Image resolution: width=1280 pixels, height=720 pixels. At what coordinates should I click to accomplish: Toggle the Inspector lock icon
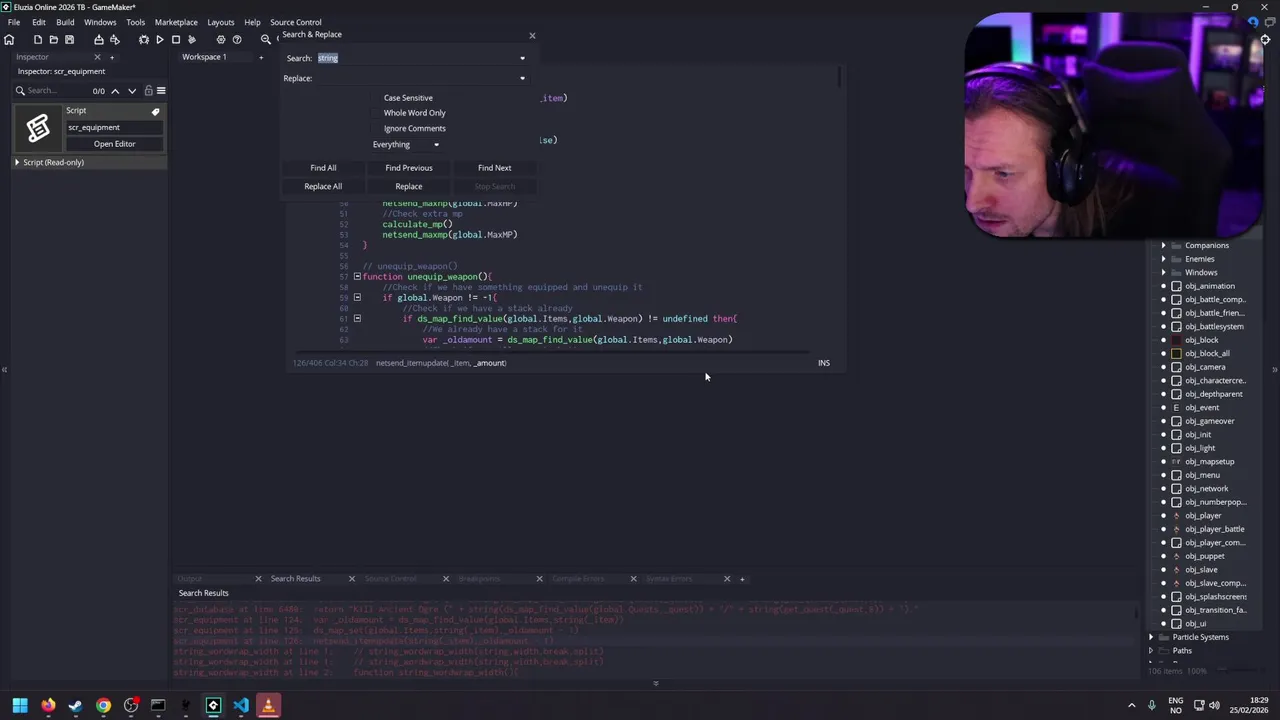(x=148, y=90)
